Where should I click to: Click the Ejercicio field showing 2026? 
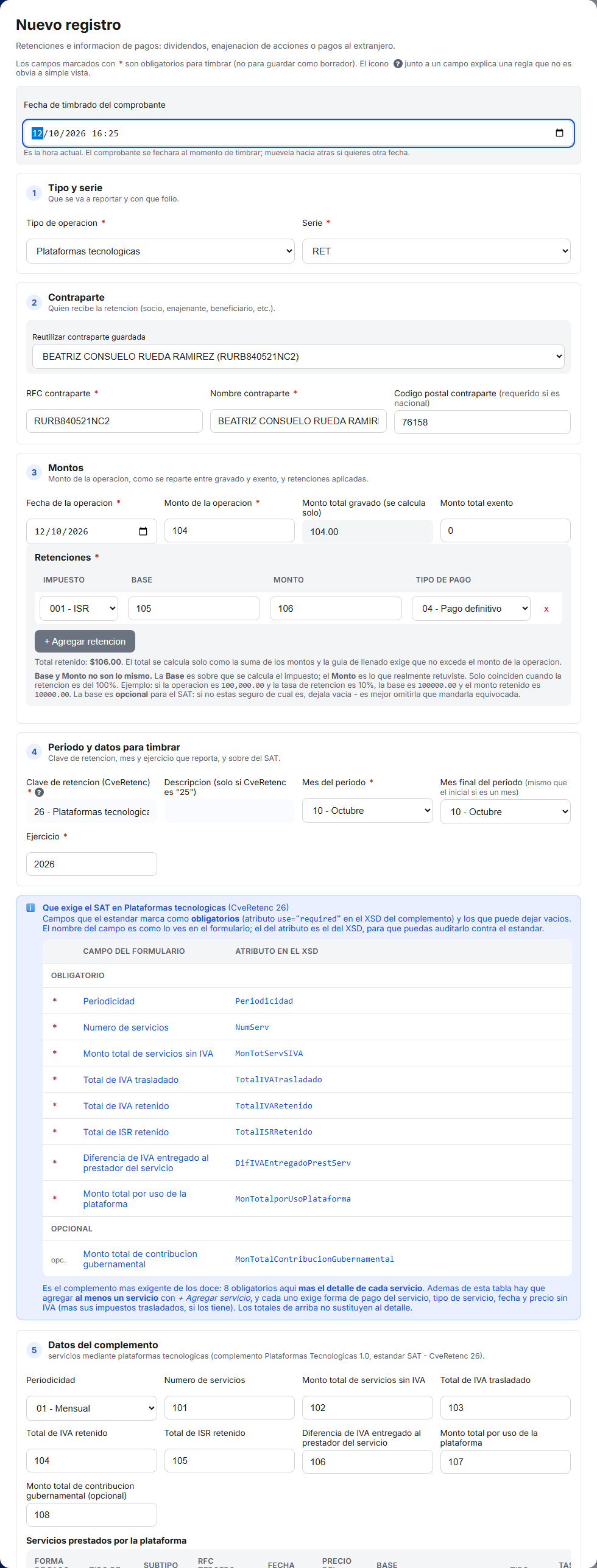click(91, 864)
